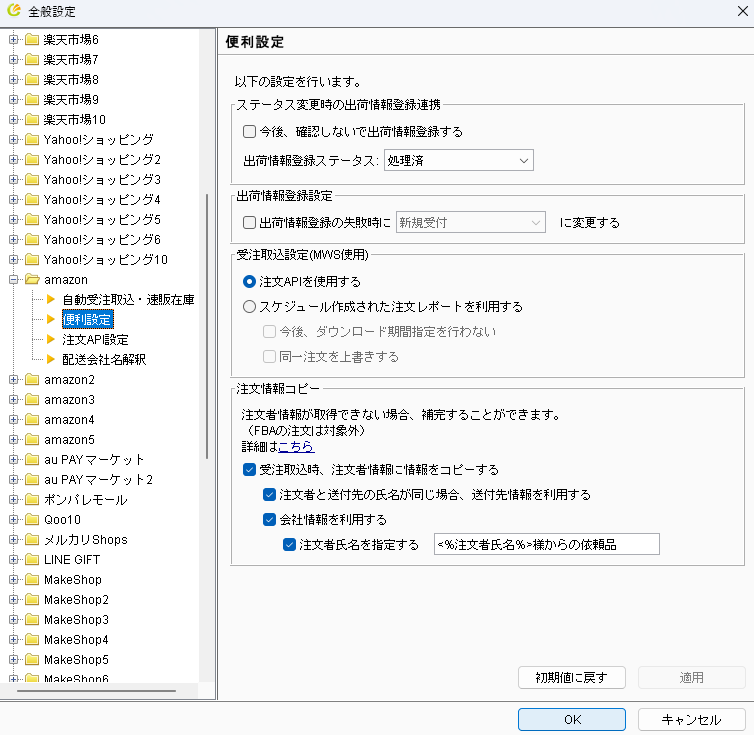Click the MakeShop3 folder icon
Viewport: 754px width, 735px height.
pos(32,620)
